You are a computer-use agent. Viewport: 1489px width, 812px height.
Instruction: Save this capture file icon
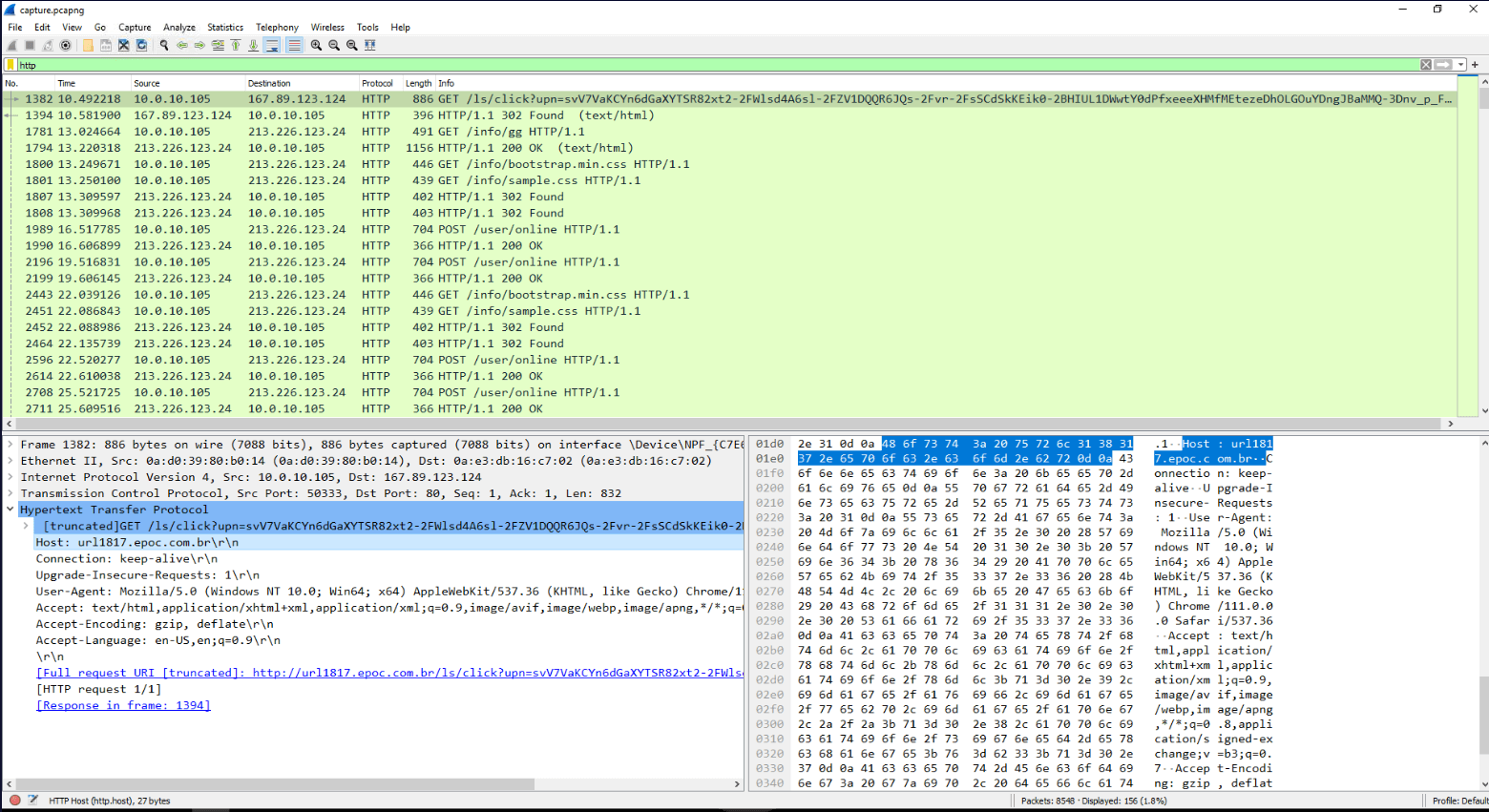(106, 45)
